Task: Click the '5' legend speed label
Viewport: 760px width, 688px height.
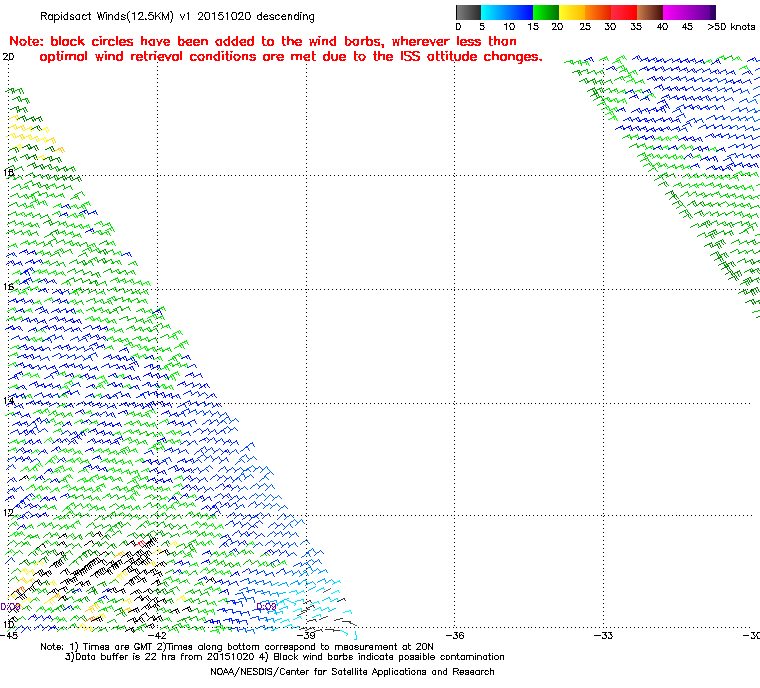Action: pyautogui.click(x=482, y=27)
